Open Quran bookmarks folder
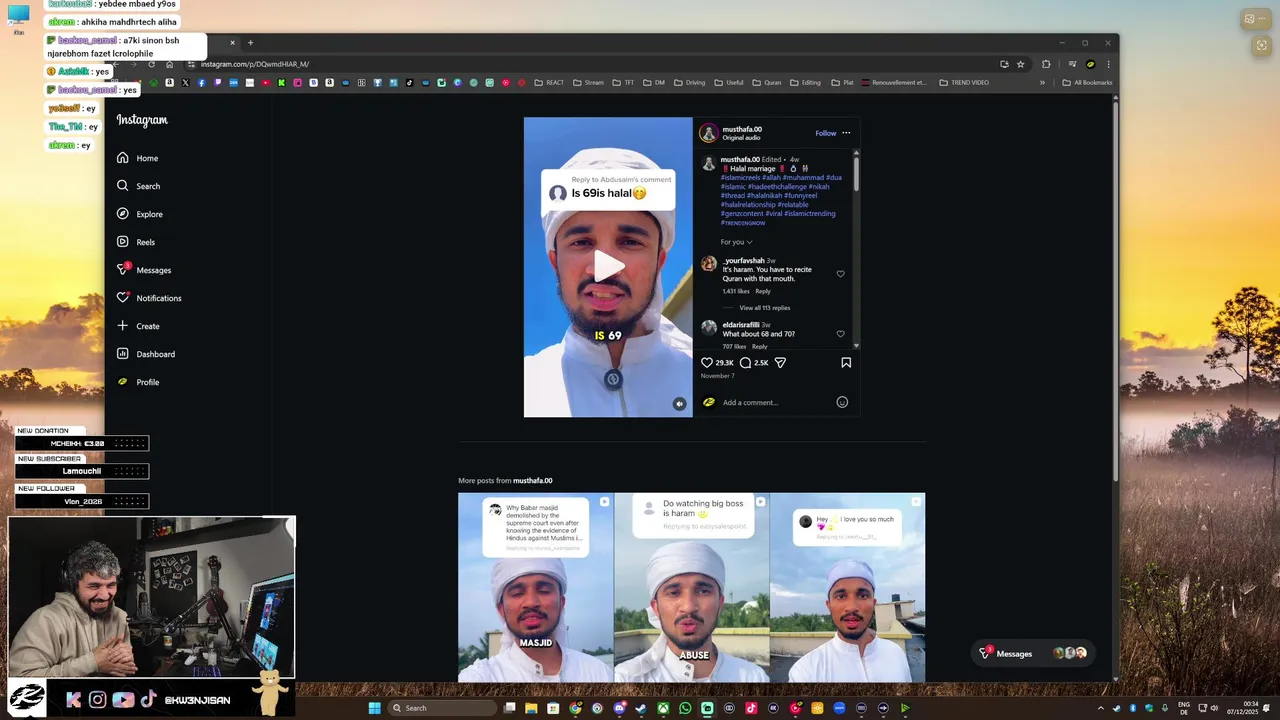This screenshot has height=720, width=1280. pos(766,82)
